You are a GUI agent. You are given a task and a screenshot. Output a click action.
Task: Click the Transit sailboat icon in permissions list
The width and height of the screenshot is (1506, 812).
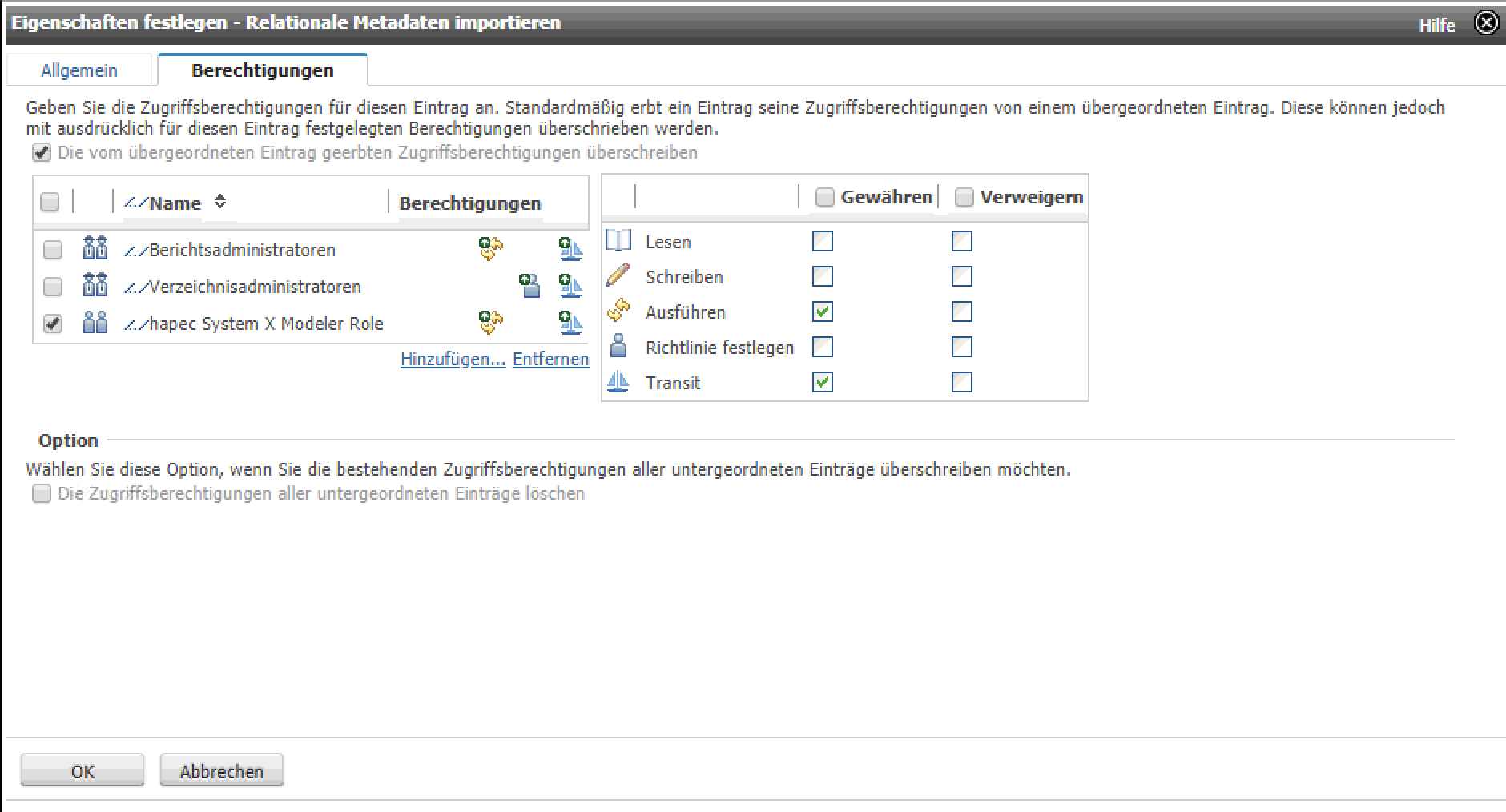click(x=618, y=382)
